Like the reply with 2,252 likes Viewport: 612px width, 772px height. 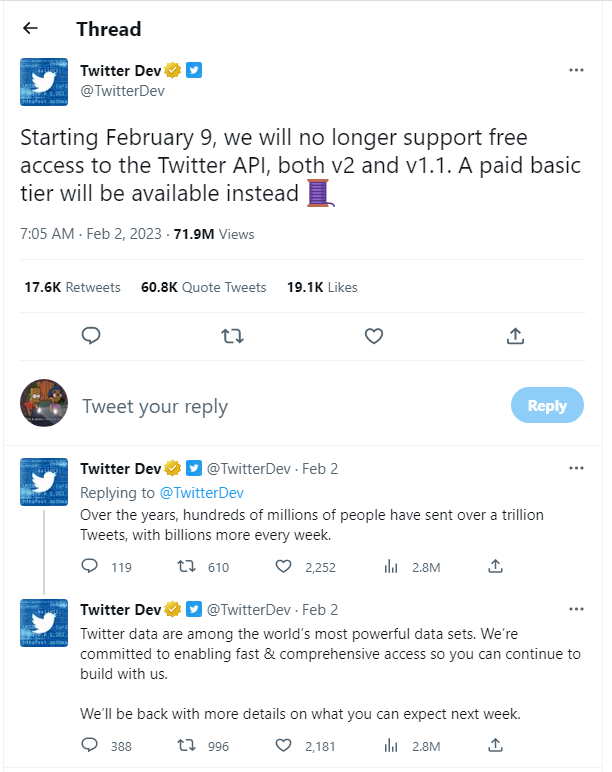tap(283, 567)
